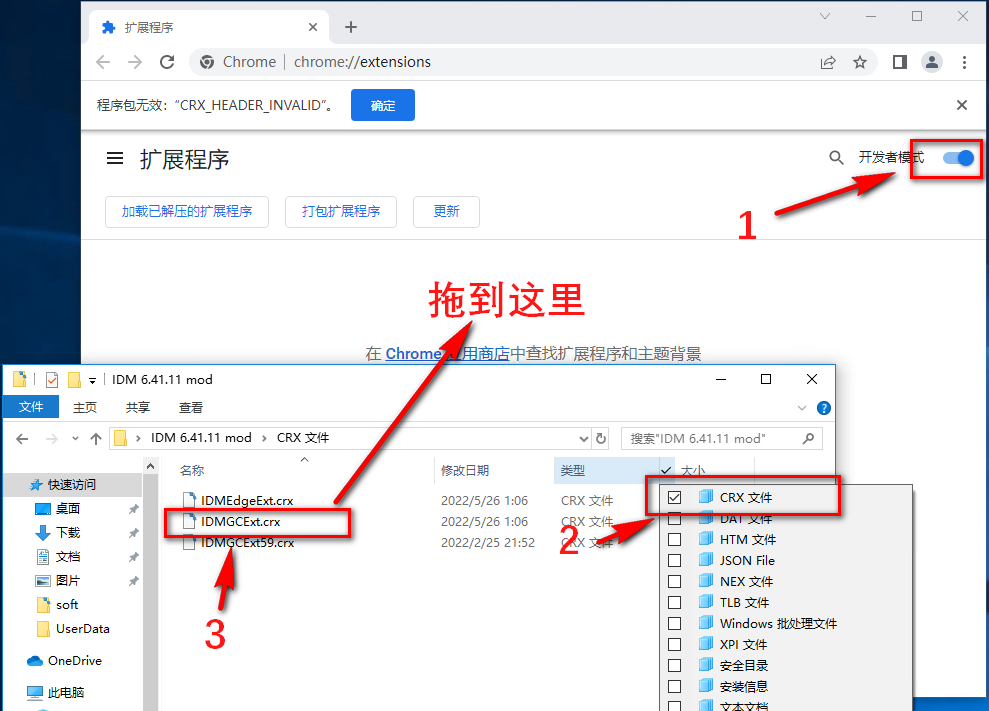Check the XPI 文件 filter checkbox
Viewport: 989px width, 711px height.
pyautogui.click(x=674, y=644)
